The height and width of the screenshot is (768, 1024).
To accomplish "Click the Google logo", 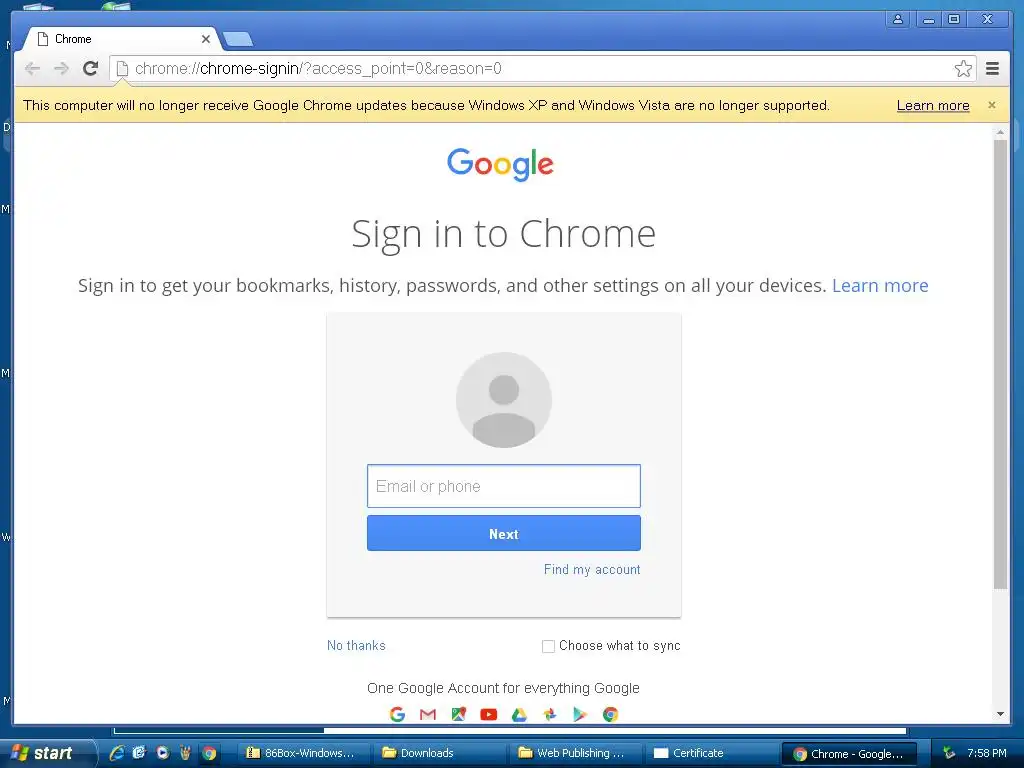I will click(500, 164).
